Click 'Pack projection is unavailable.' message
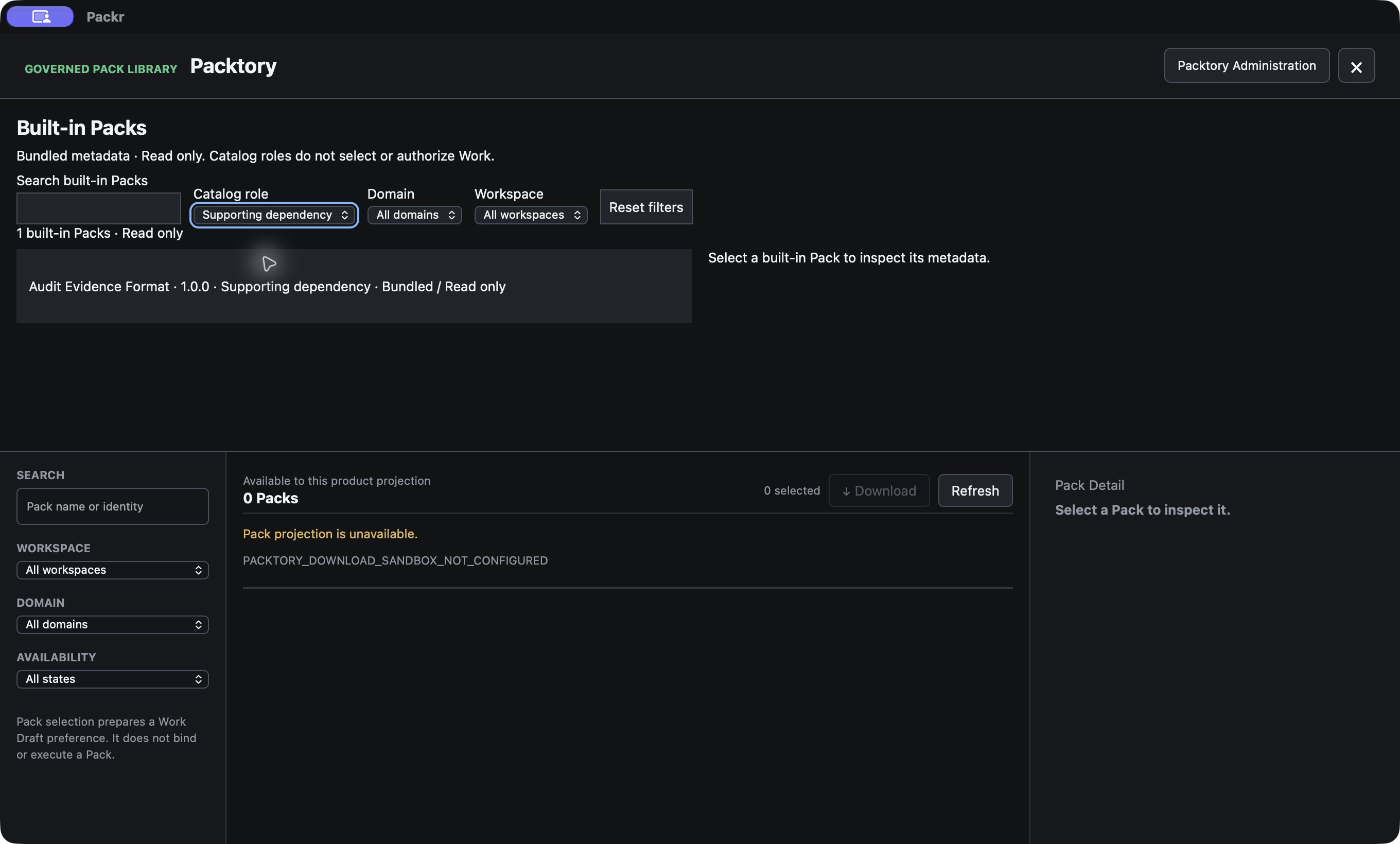This screenshot has height=844, width=1400. [330, 534]
